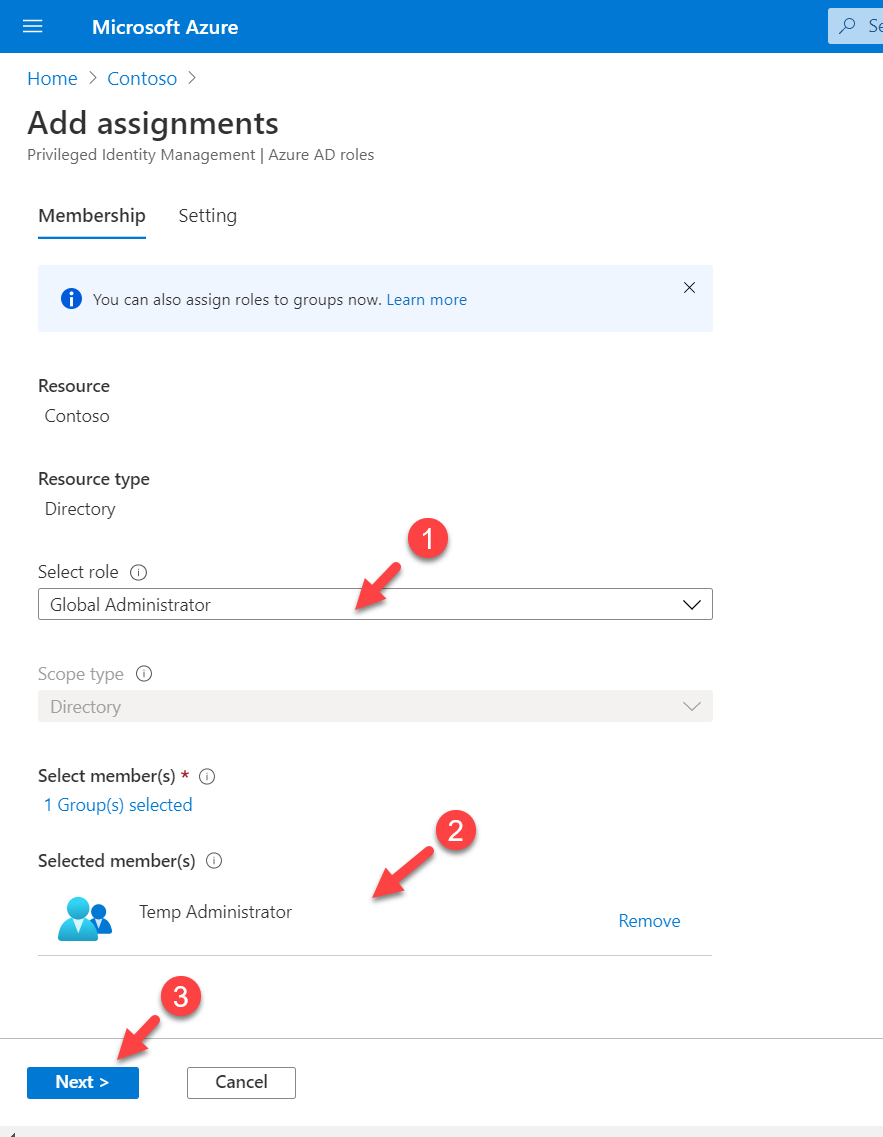Remove the Temp Administrator member
This screenshot has width=883, height=1137.
pyautogui.click(x=649, y=921)
